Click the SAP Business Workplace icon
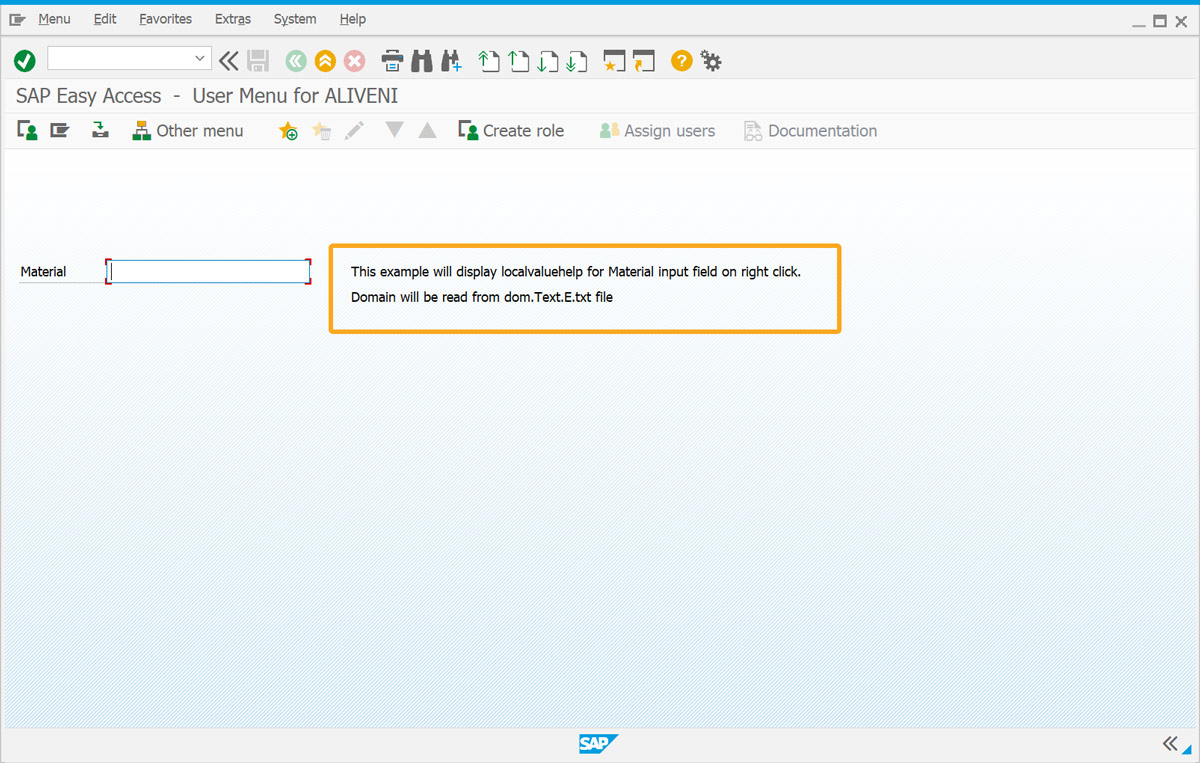The image size is (1200, 763). [x=100, y=130]
